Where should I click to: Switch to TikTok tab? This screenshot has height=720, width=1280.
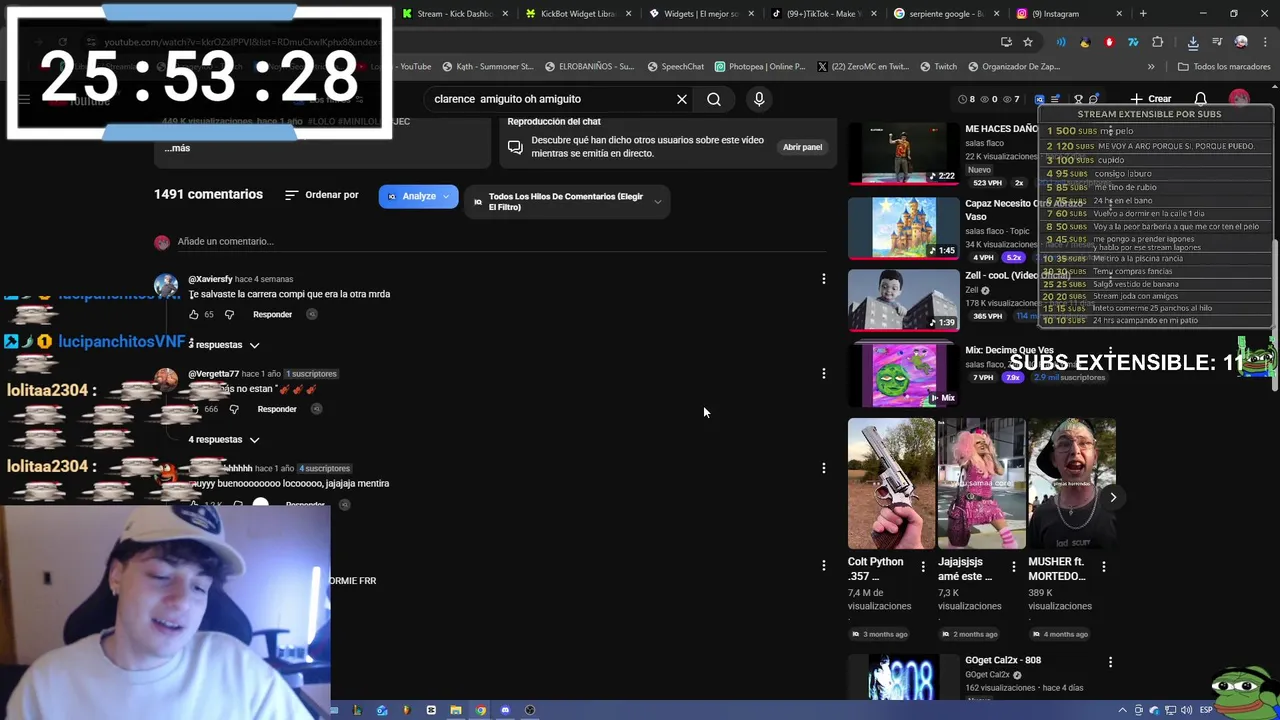coord(823,14)
